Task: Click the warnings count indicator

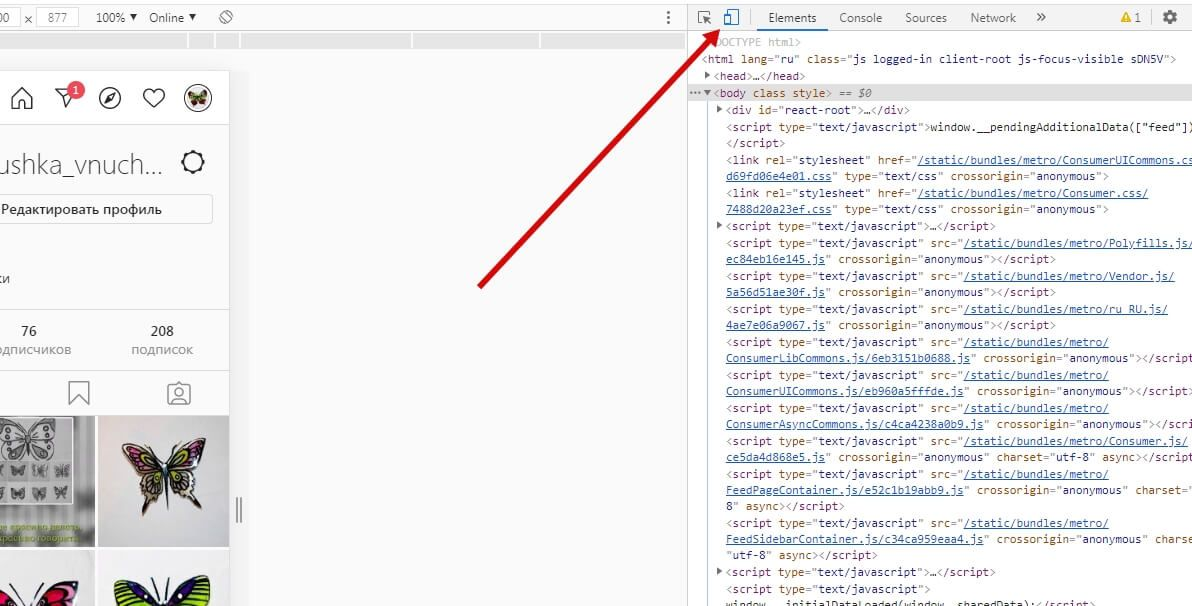Action: click(x=1130, y=17)
